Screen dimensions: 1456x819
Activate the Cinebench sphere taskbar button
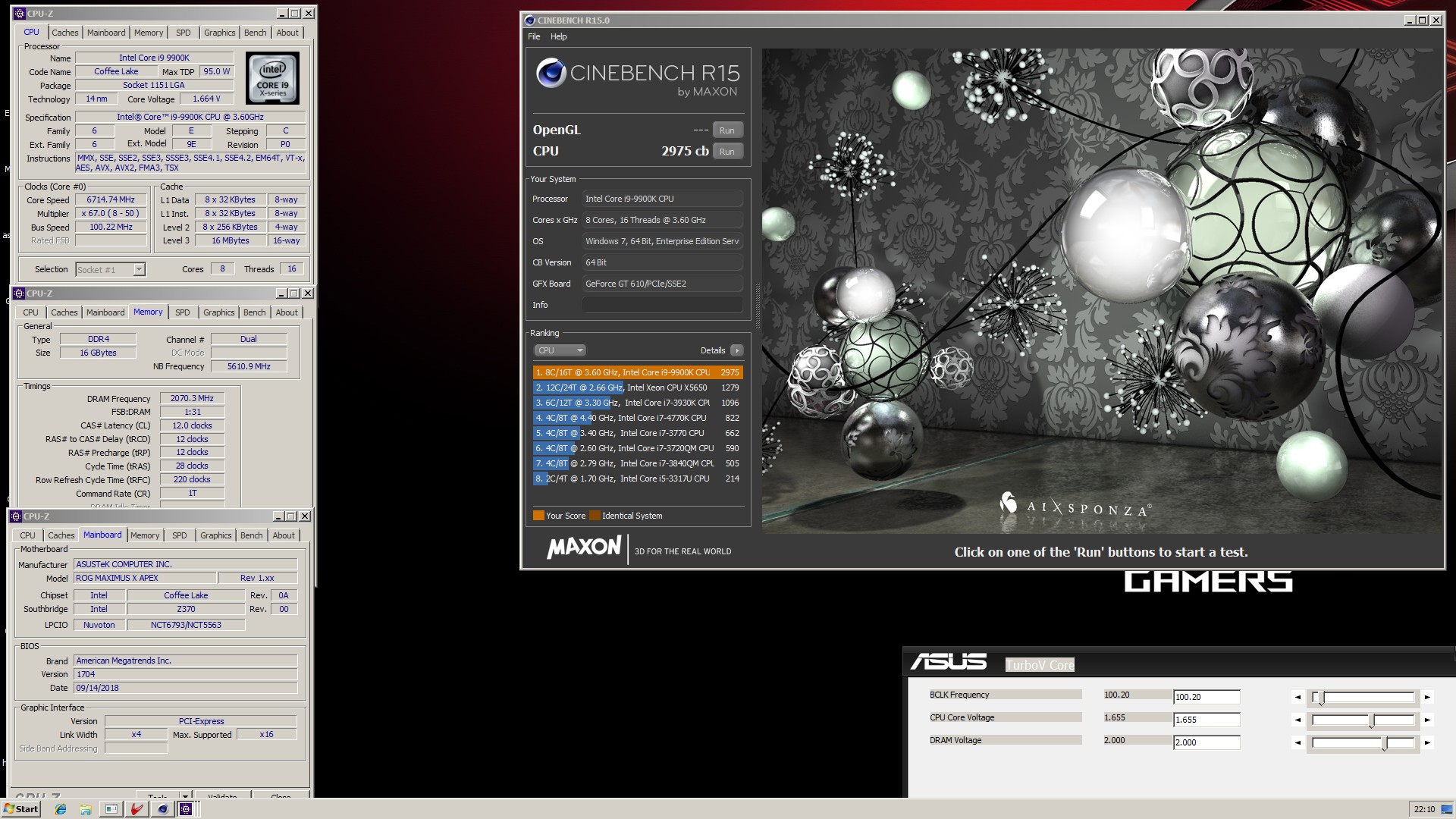[162, 809]
